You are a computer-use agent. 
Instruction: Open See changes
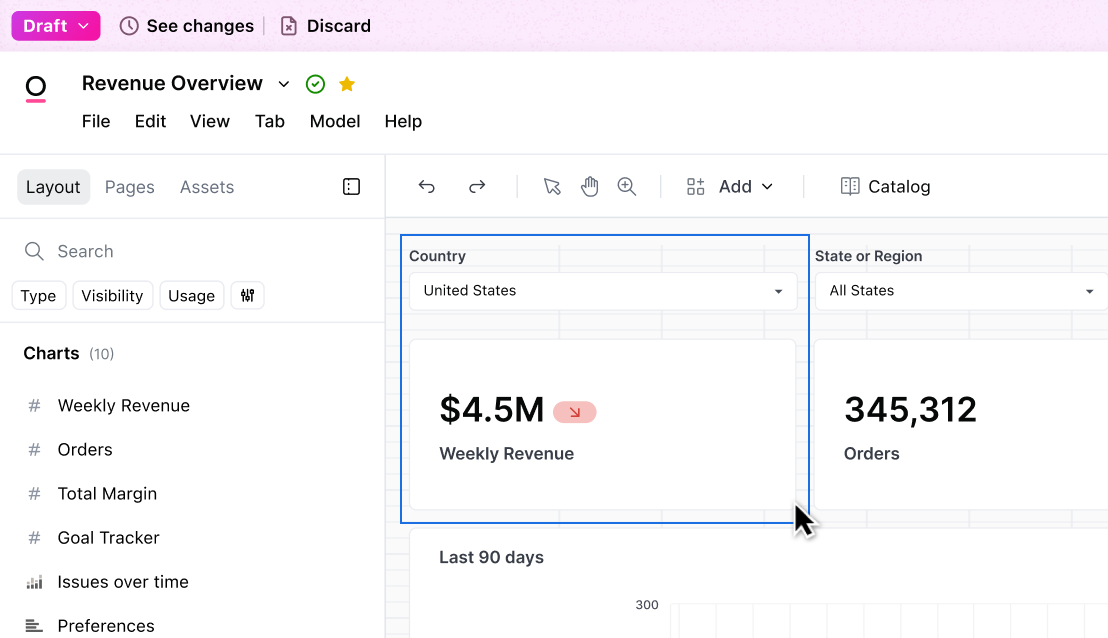coord(186,25)
